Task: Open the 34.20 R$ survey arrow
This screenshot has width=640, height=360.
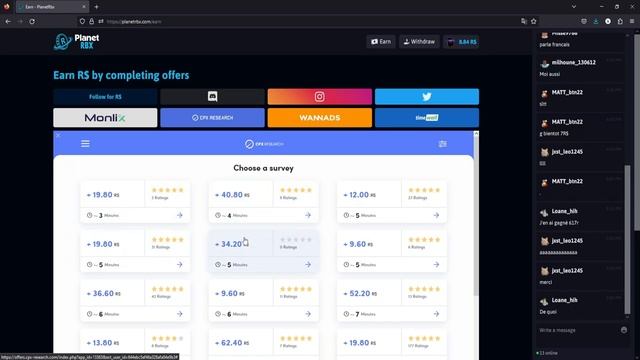Action: pos(308,264)
